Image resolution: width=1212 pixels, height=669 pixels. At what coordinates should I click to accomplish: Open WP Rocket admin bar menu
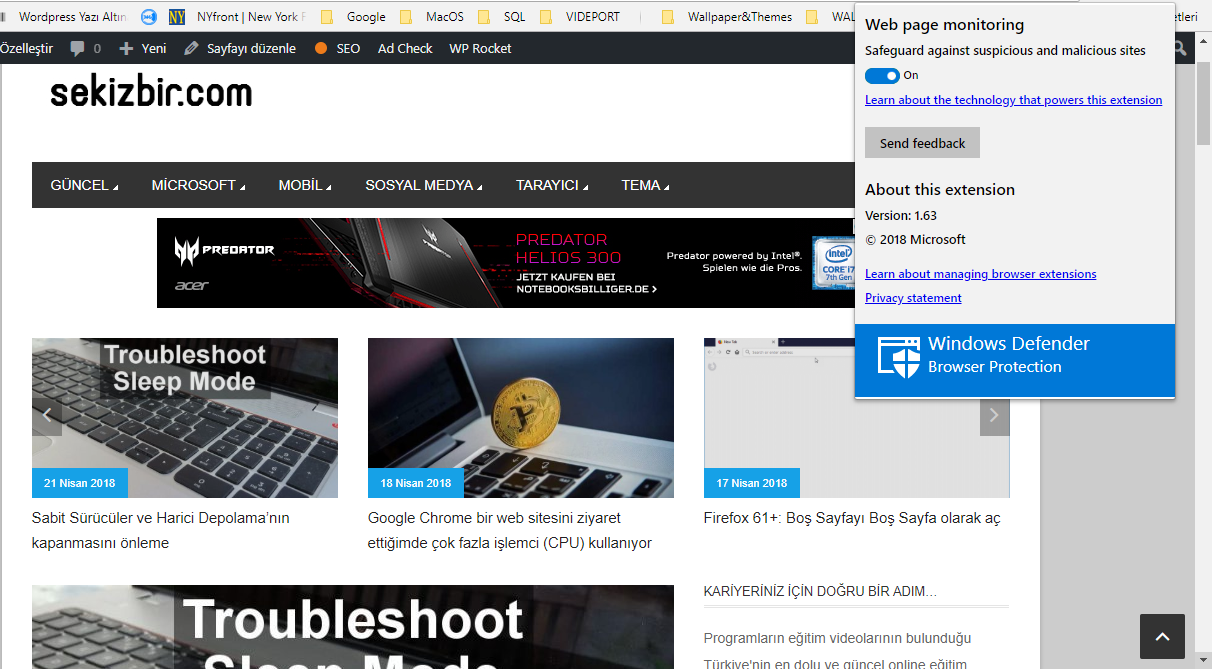tap(480, 48)
